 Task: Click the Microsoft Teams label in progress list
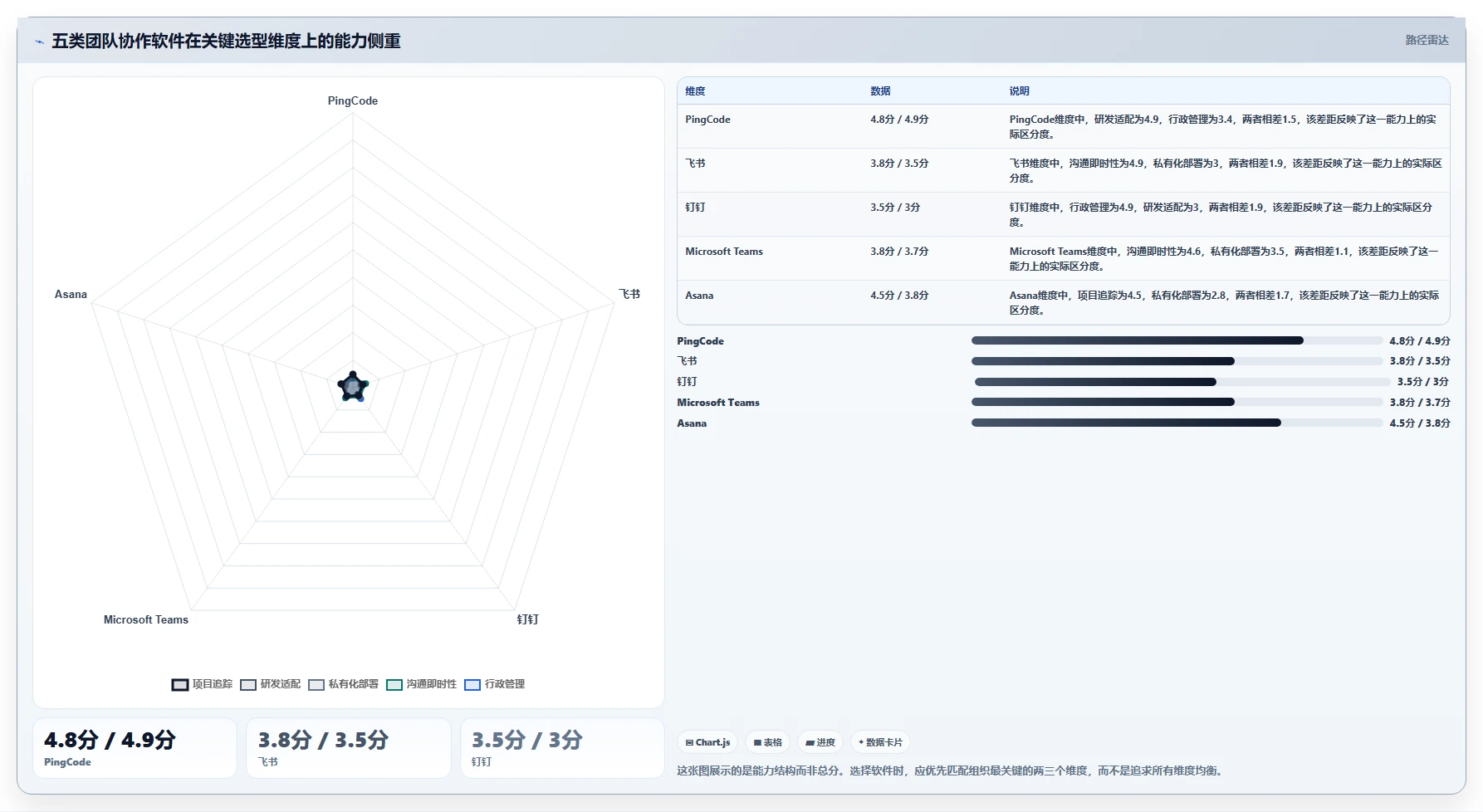pos(718,403)
